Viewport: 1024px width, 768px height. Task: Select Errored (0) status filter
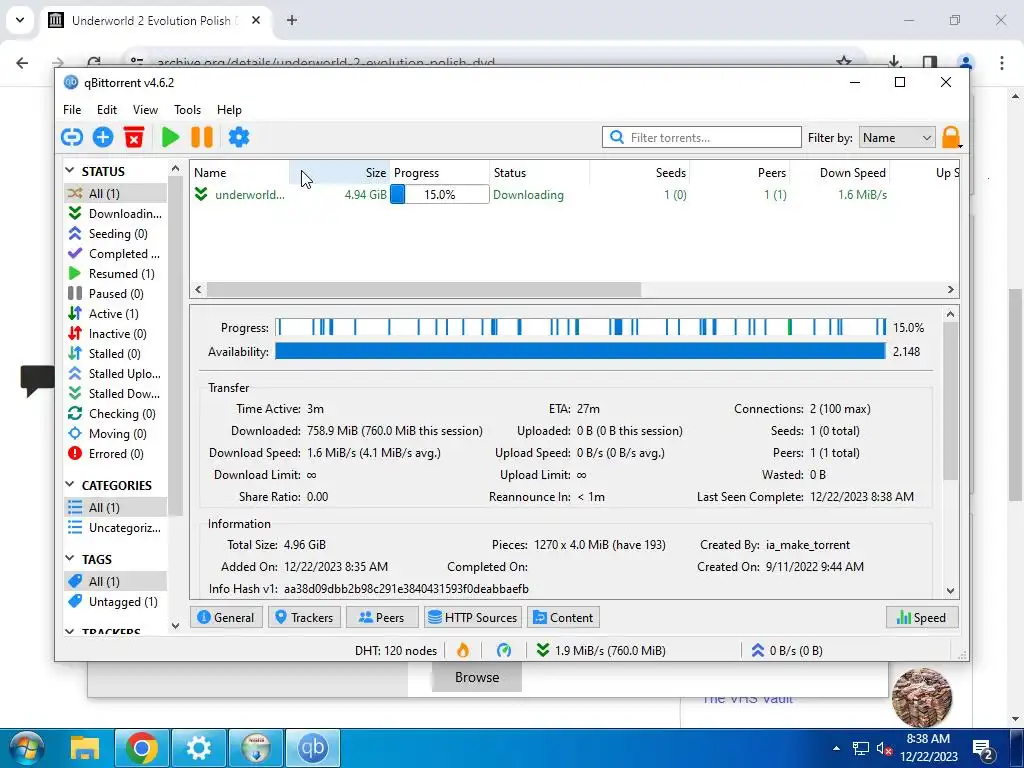click(x=115, y=454)
